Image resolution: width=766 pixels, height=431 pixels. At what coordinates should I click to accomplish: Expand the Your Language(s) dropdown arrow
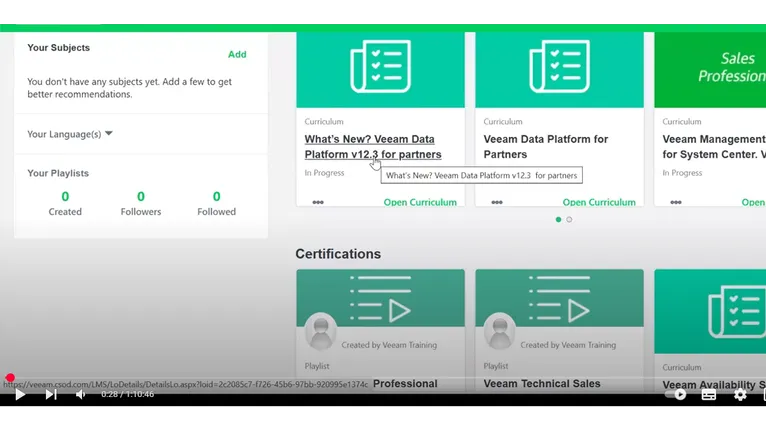click(109, 133)
